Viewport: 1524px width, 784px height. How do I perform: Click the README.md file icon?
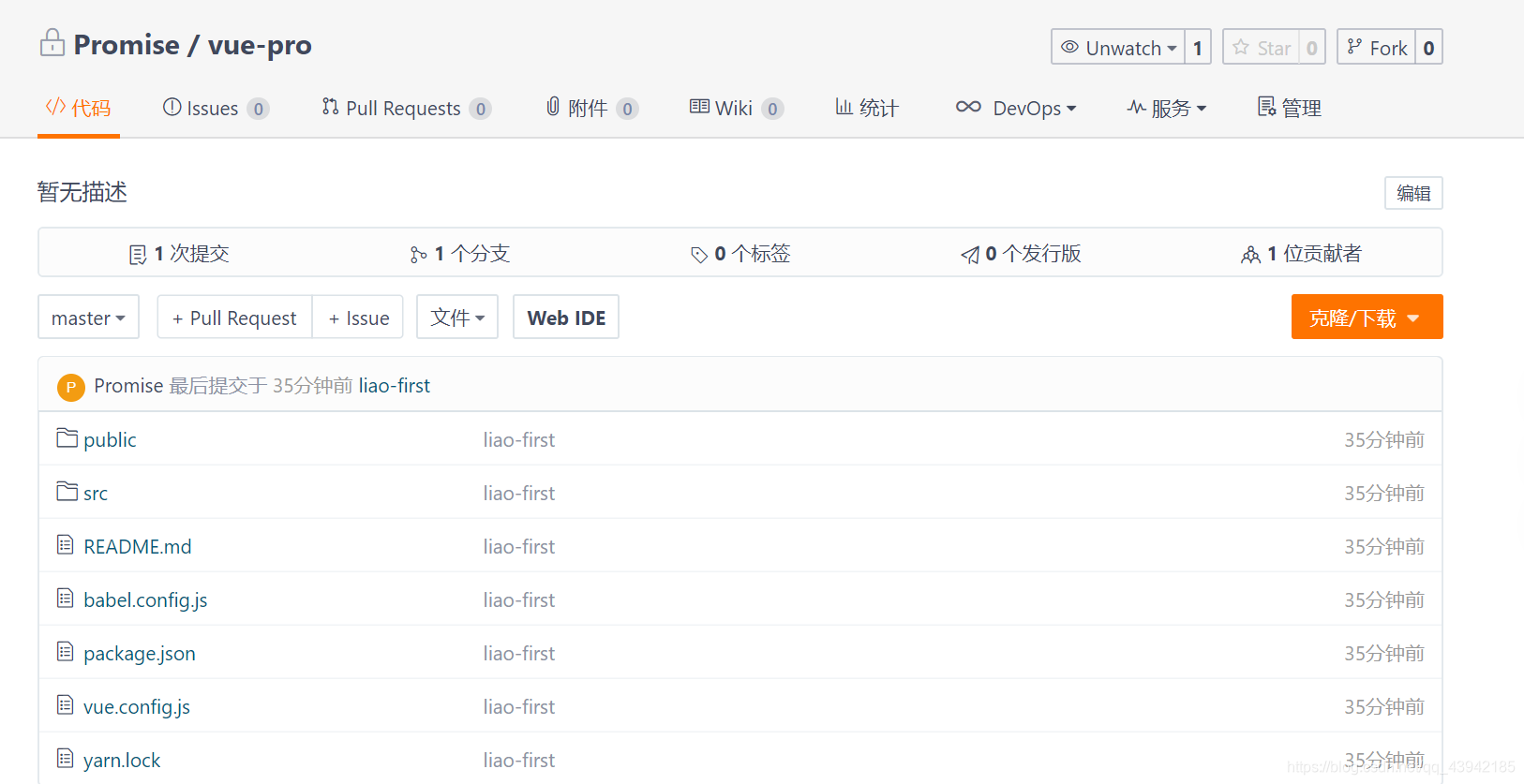65,544
